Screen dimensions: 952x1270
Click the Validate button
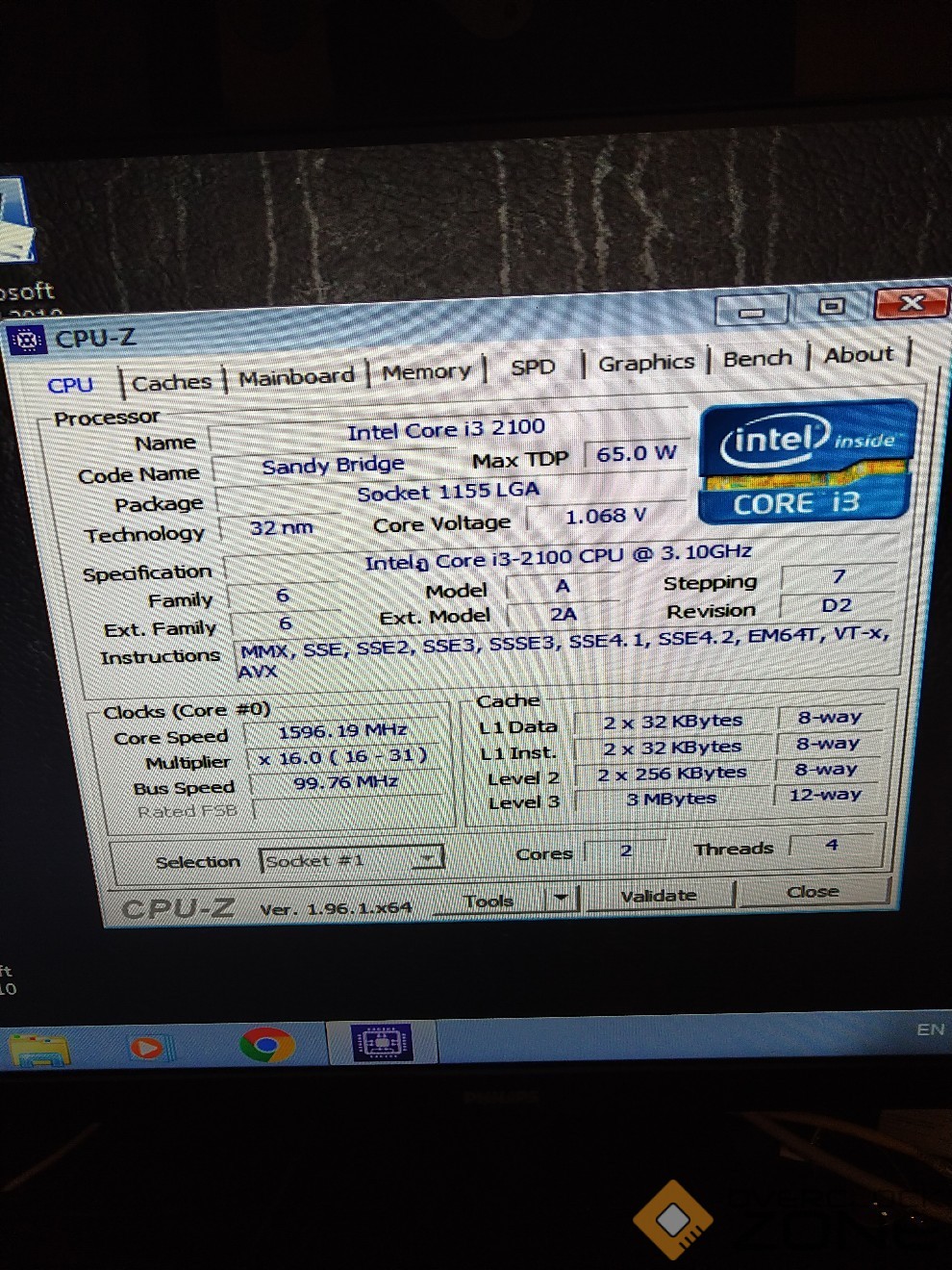click(659, 896)
